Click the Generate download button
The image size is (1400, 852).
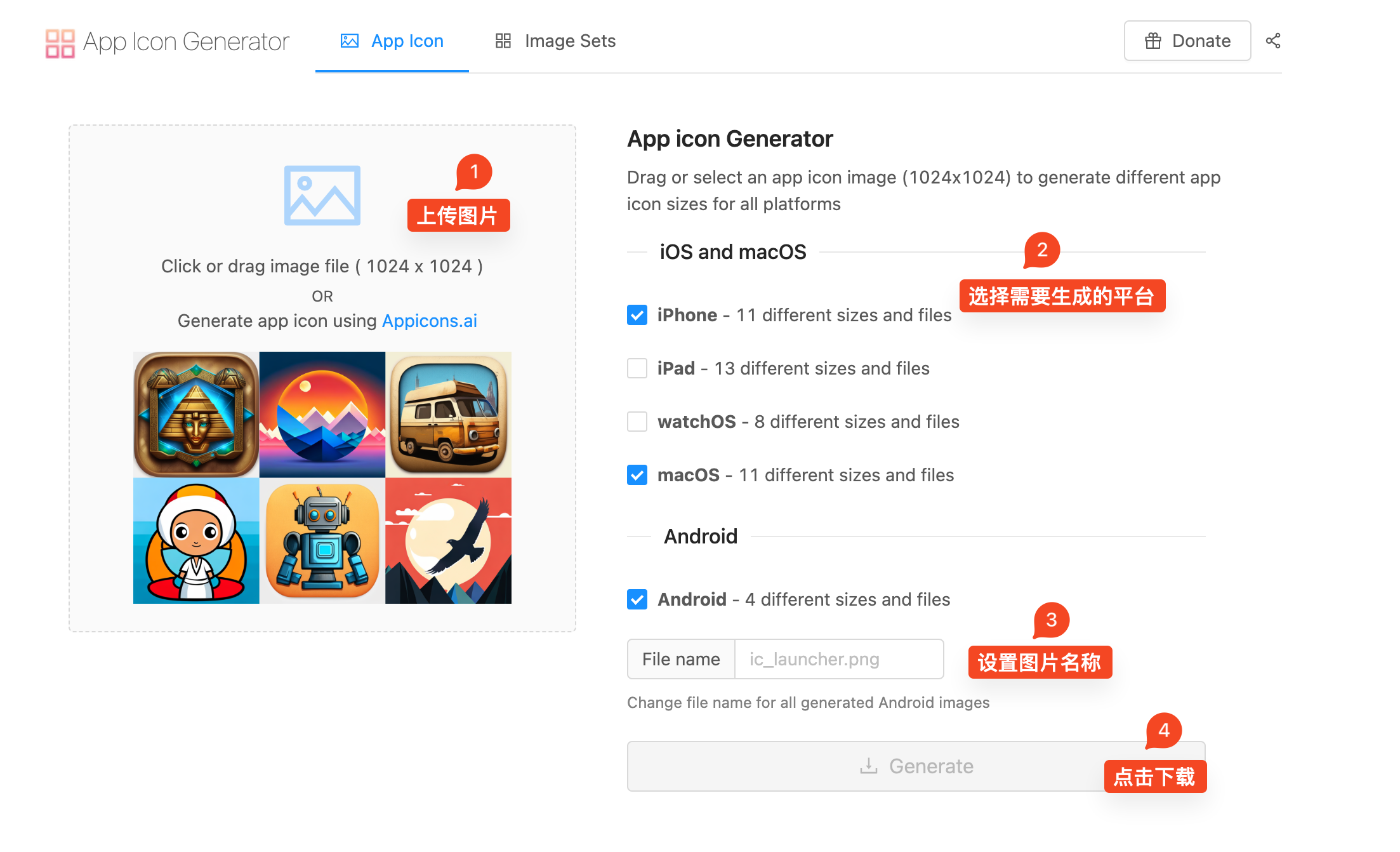pos(915,766)
